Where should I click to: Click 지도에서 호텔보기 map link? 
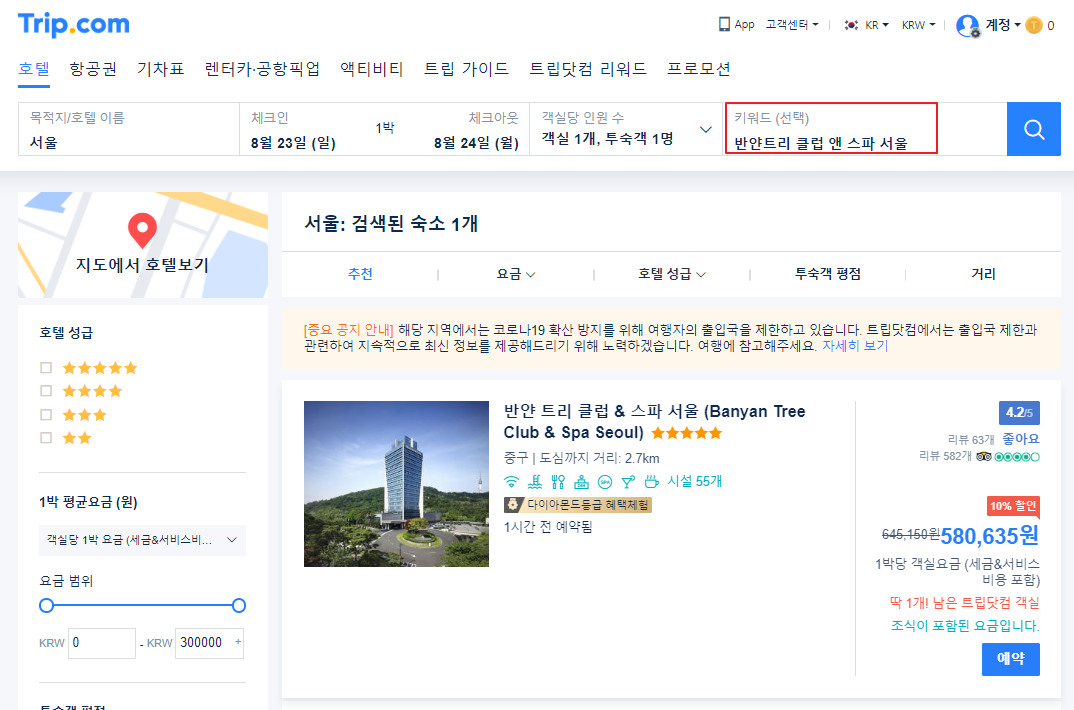(x=142, y=265)
